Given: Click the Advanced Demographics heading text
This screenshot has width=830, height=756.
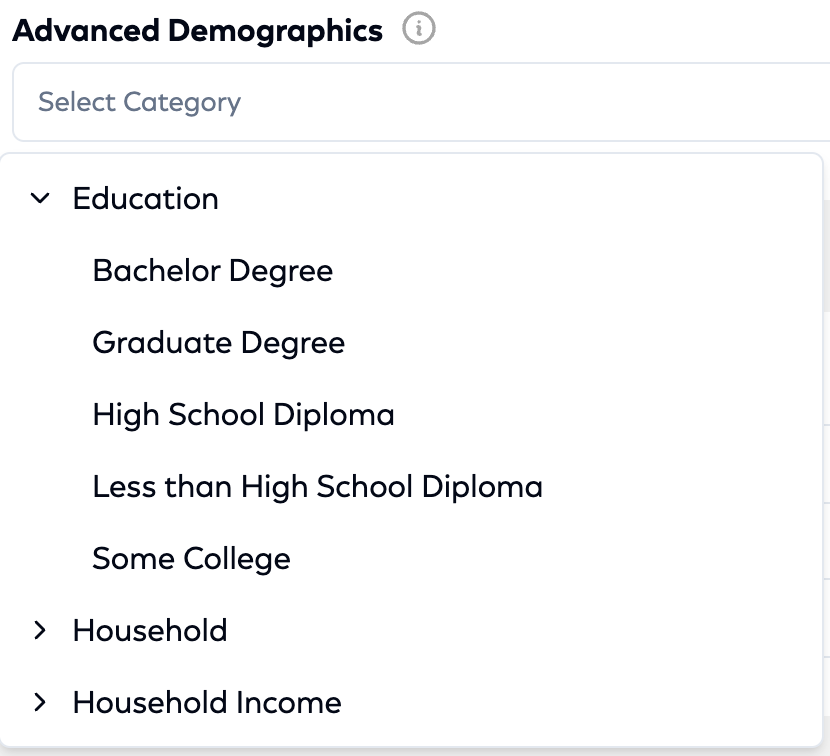Looking at the screenshot, I should tap(197, 31).
